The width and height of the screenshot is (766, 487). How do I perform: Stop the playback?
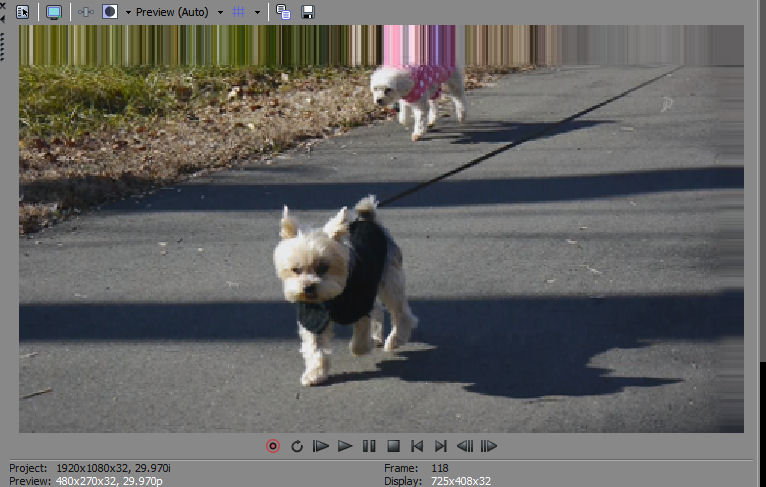pos(393,446)
